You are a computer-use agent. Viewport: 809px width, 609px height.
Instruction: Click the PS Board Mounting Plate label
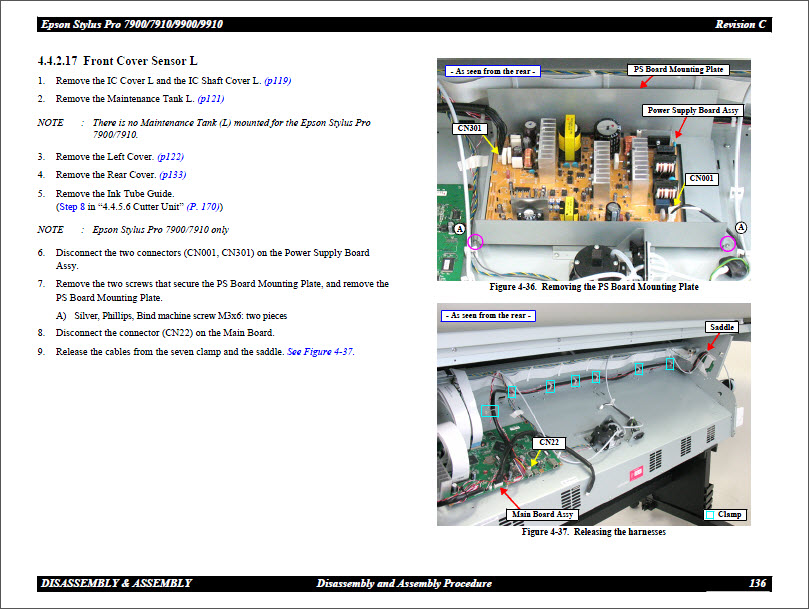(x=678, y=69)
